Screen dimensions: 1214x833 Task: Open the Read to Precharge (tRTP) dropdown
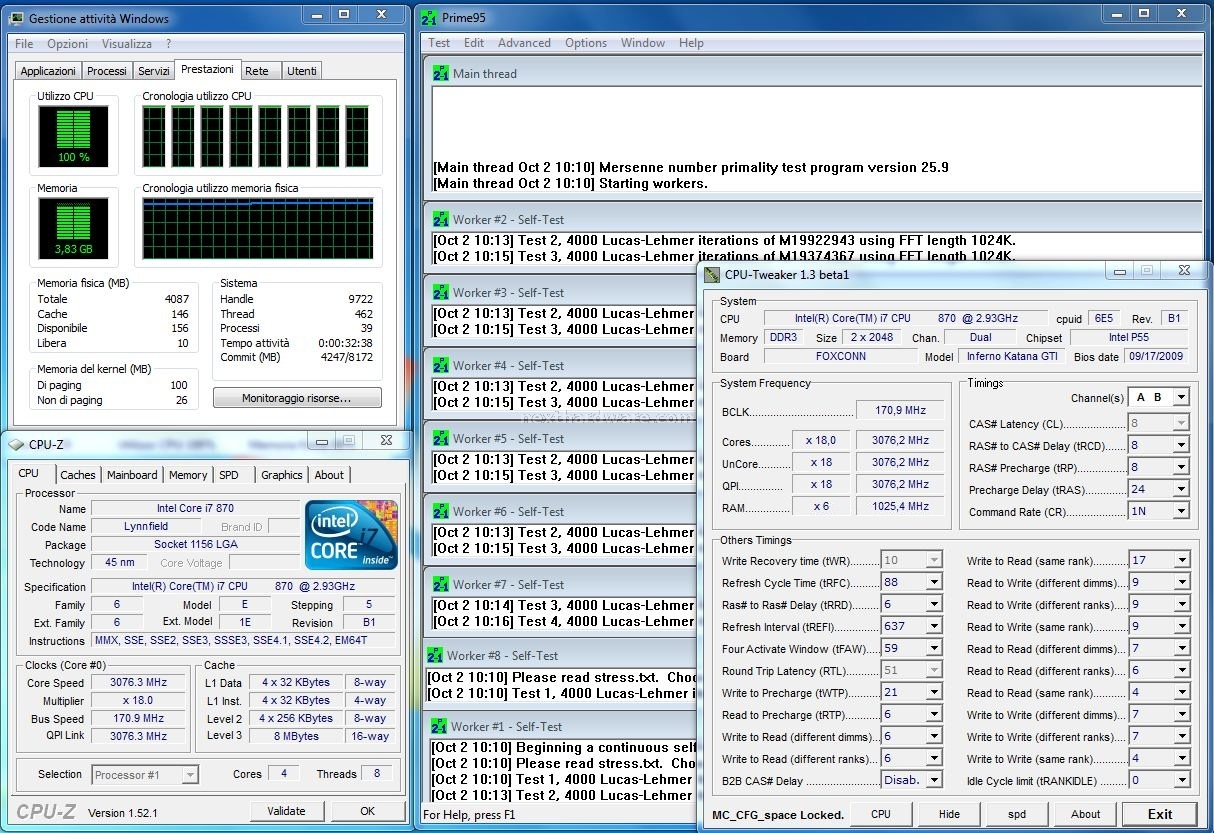(x=934, y=714)
